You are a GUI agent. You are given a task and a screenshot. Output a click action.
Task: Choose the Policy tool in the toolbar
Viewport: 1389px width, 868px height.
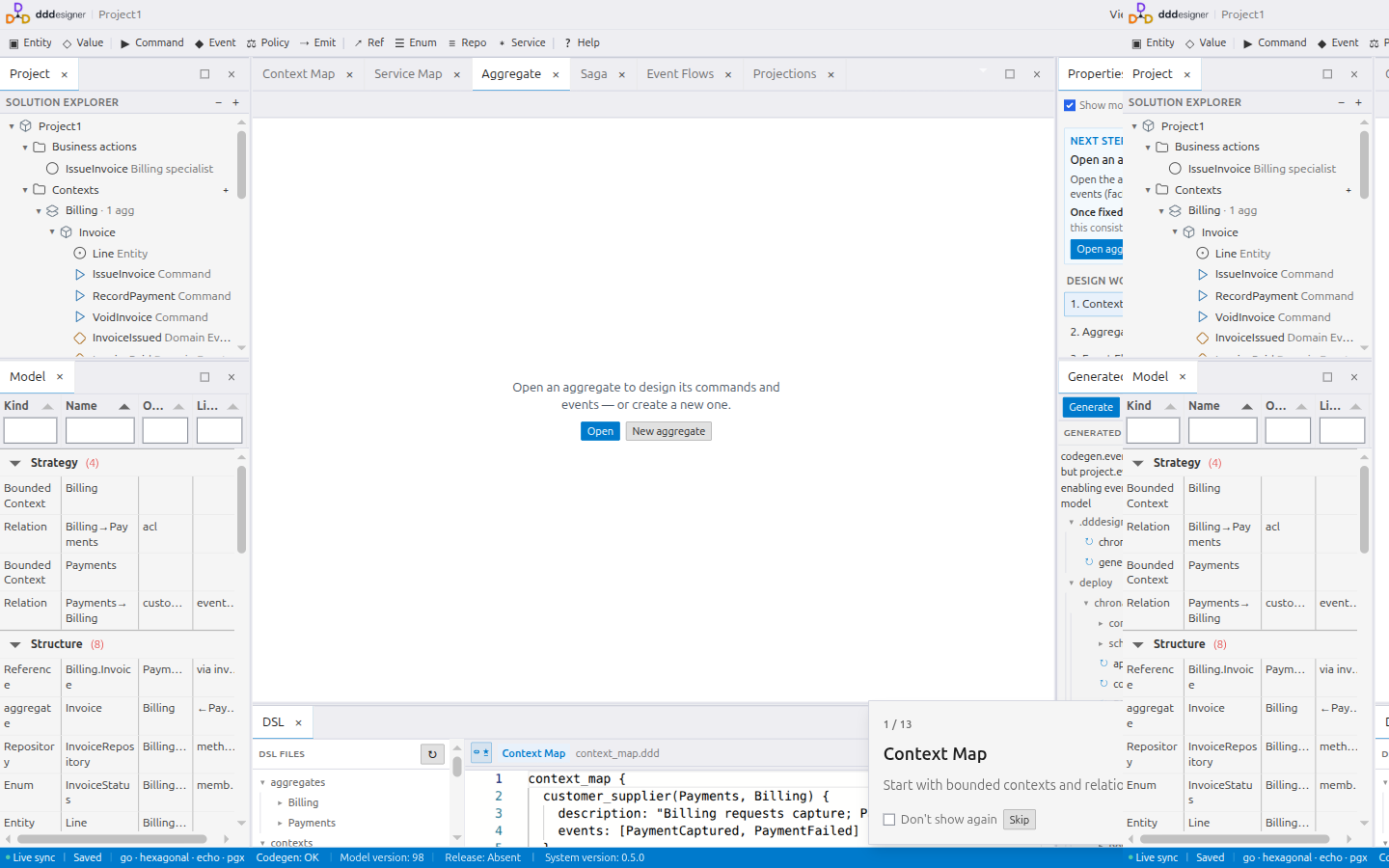point(268,42)
